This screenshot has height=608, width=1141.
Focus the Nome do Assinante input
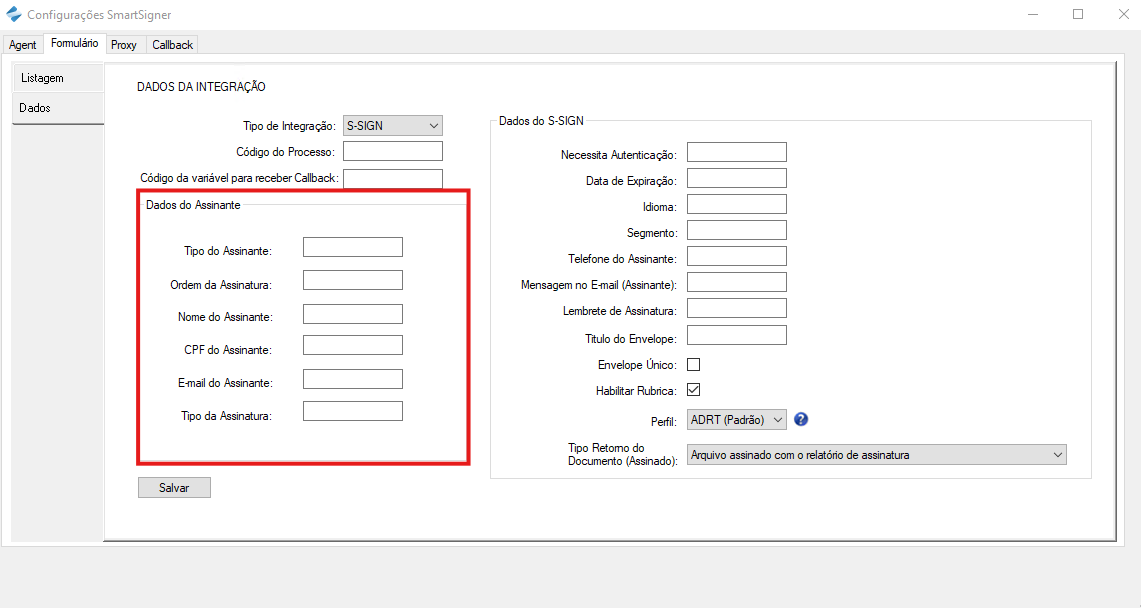[352, 315]
